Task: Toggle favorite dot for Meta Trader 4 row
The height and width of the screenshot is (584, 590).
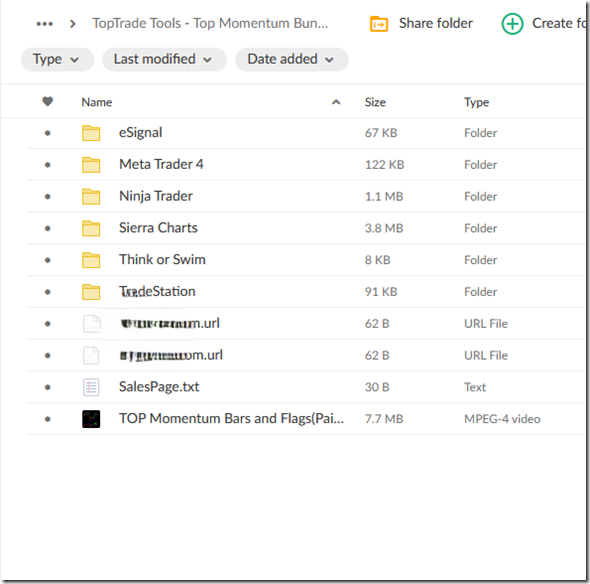Action: (47, 164)
